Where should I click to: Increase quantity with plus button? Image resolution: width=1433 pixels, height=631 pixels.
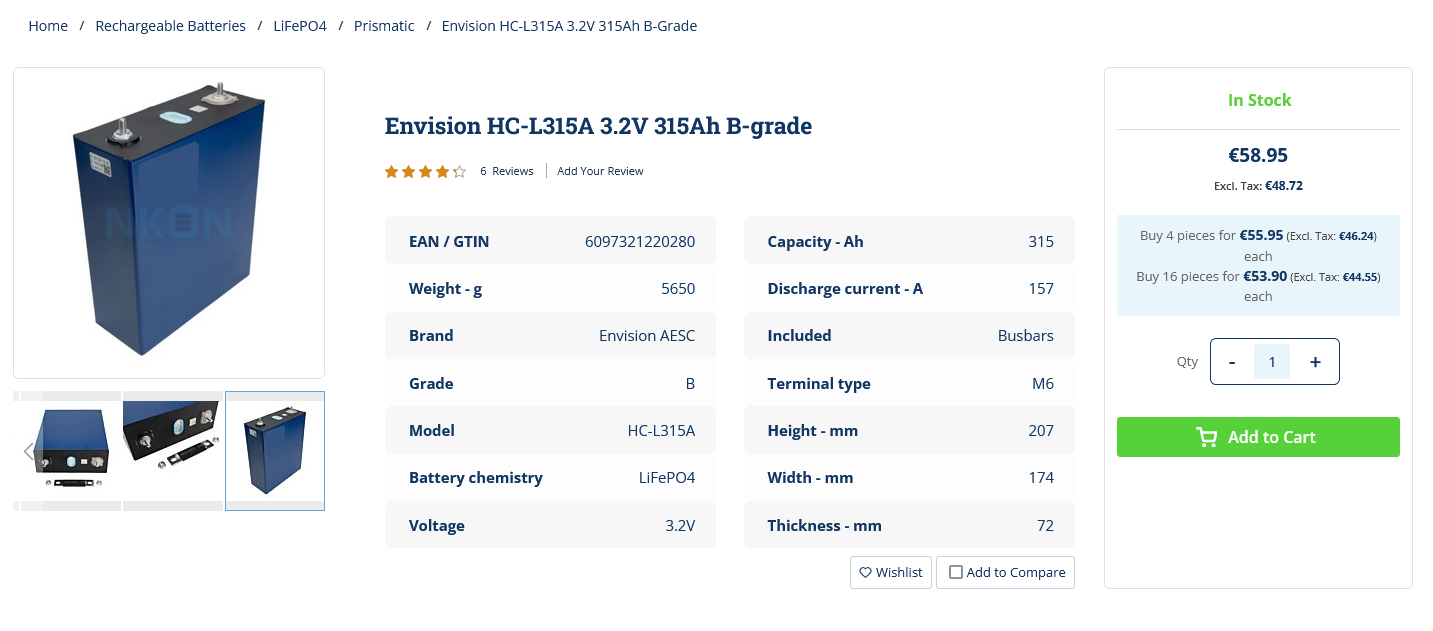1315,362
